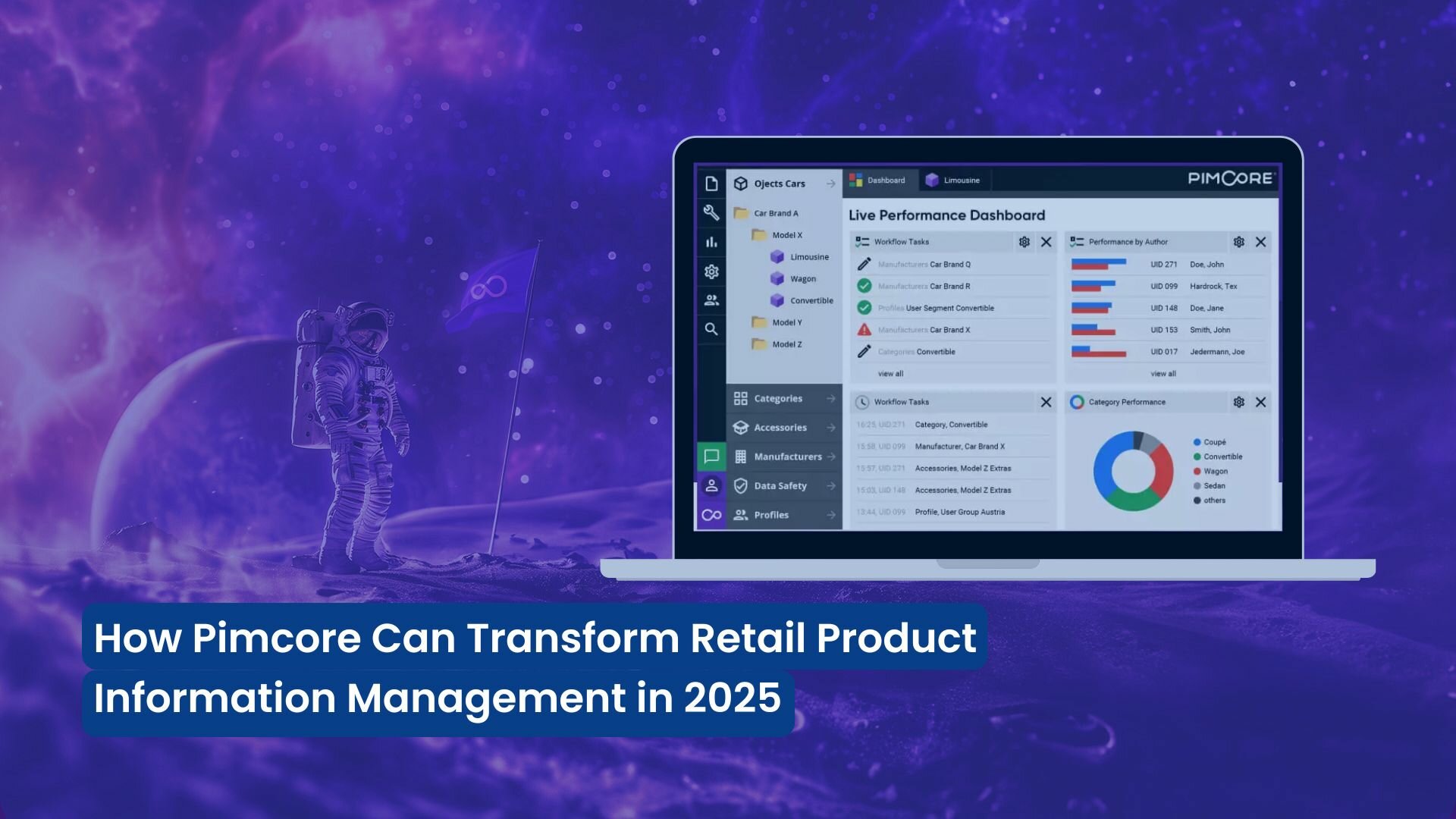
Task: Click the Wagon cube icon in tree
Action: tap(777, 279)
